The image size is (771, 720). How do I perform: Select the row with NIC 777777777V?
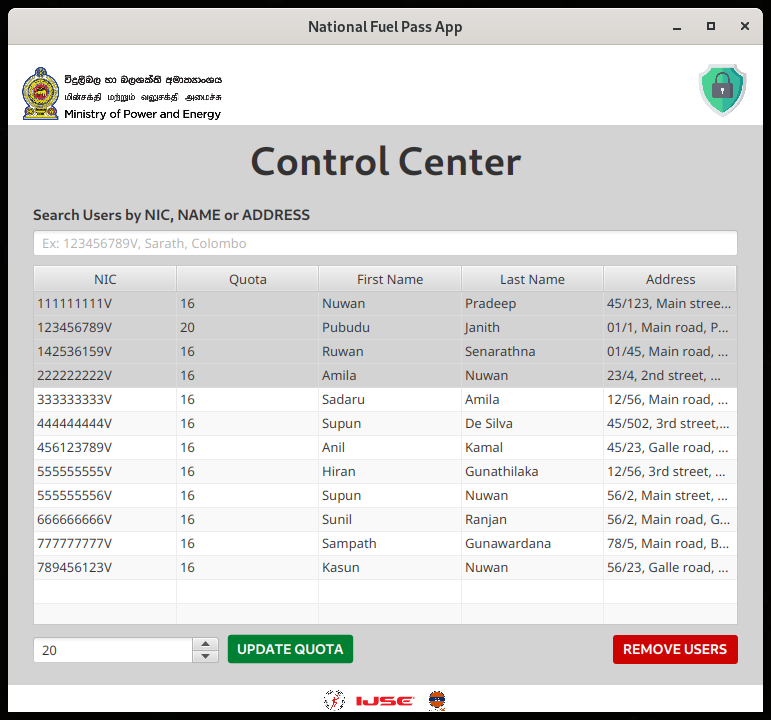[x=386, y=543]
